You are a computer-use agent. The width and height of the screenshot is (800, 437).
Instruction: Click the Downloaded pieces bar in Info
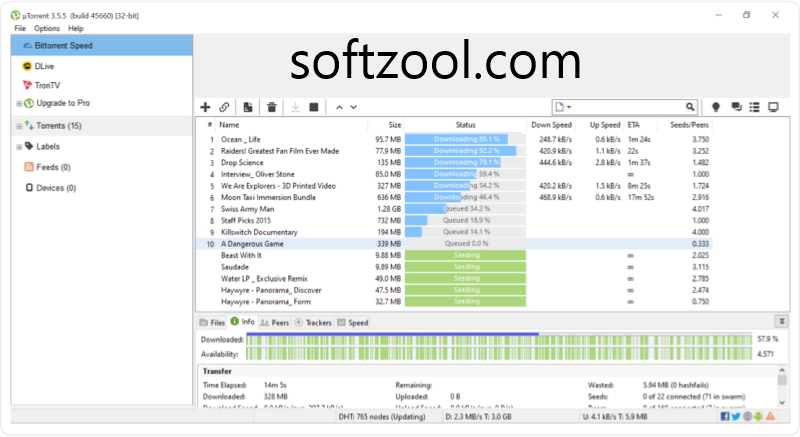click(x=499, y=340)
